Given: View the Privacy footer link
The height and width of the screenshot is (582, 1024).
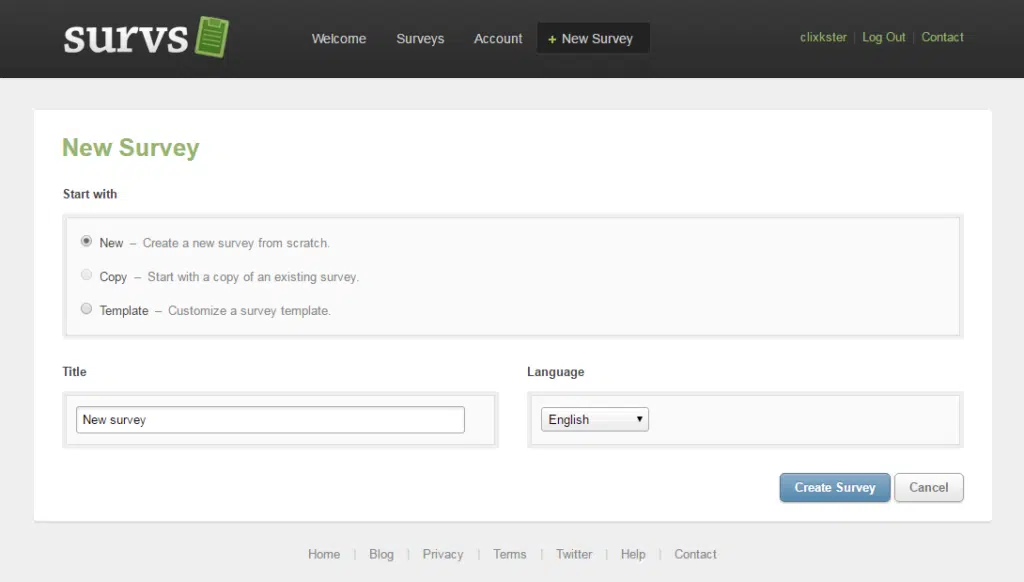Looking at the screenshot, I should pyautogui.click(x=443, y=554).
